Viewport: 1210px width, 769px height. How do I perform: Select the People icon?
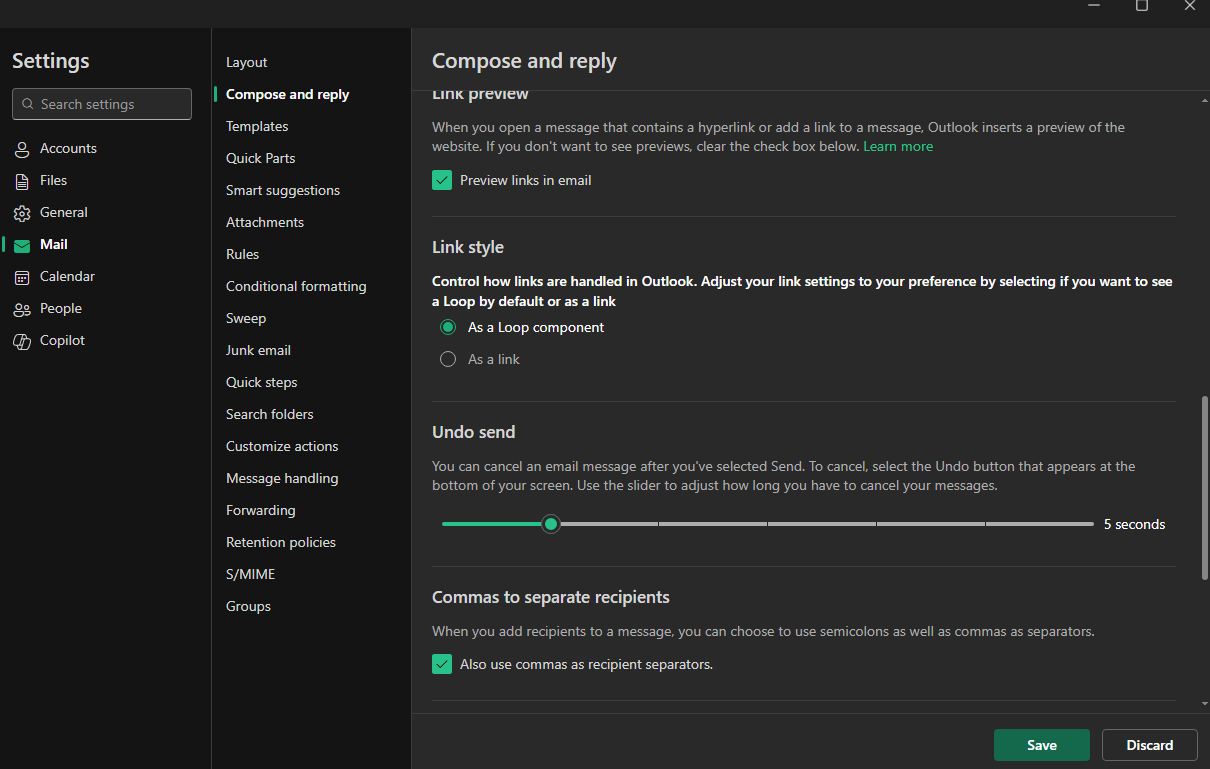coord(22,309)
